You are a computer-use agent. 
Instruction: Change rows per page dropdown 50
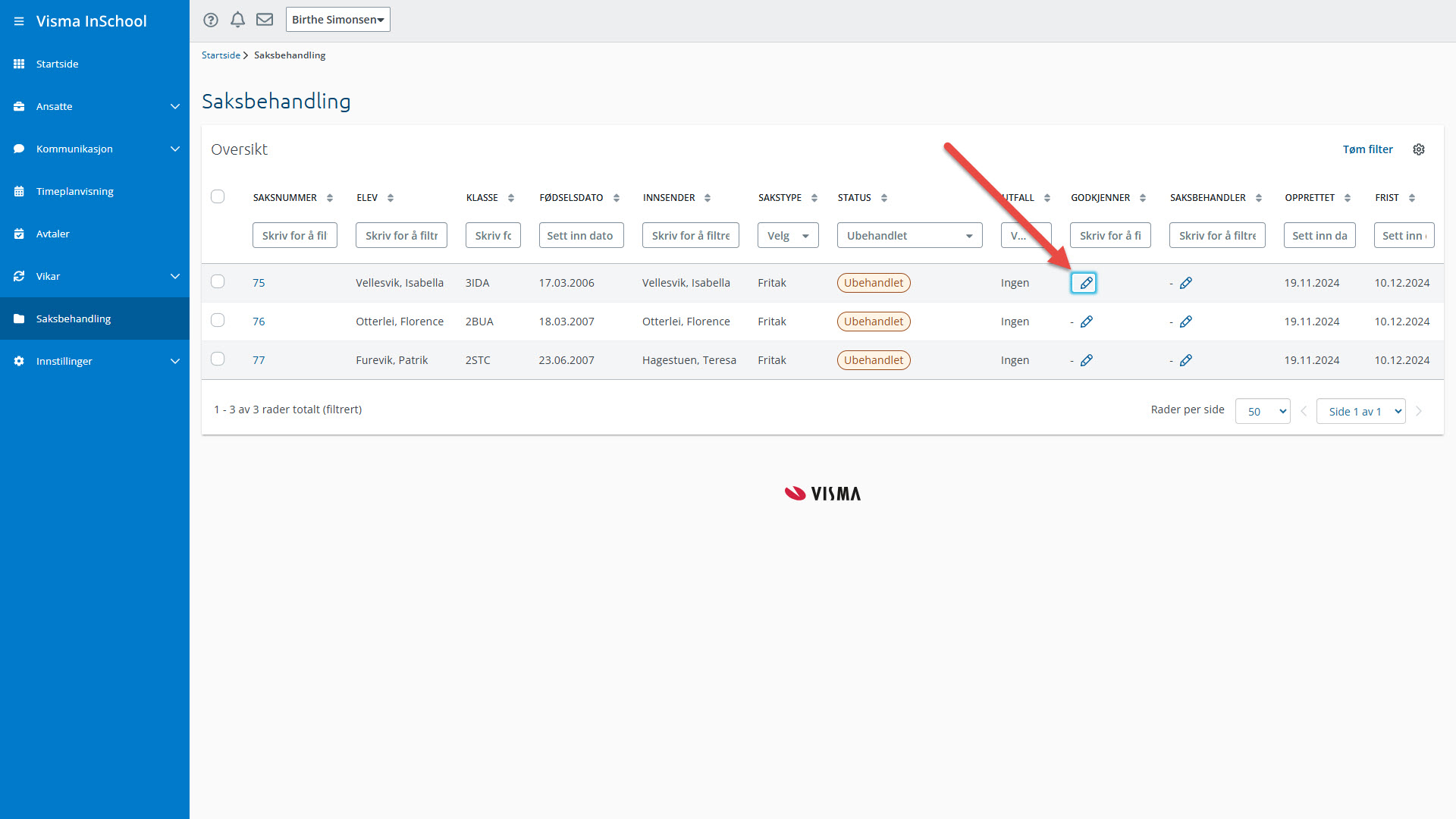1262,411
